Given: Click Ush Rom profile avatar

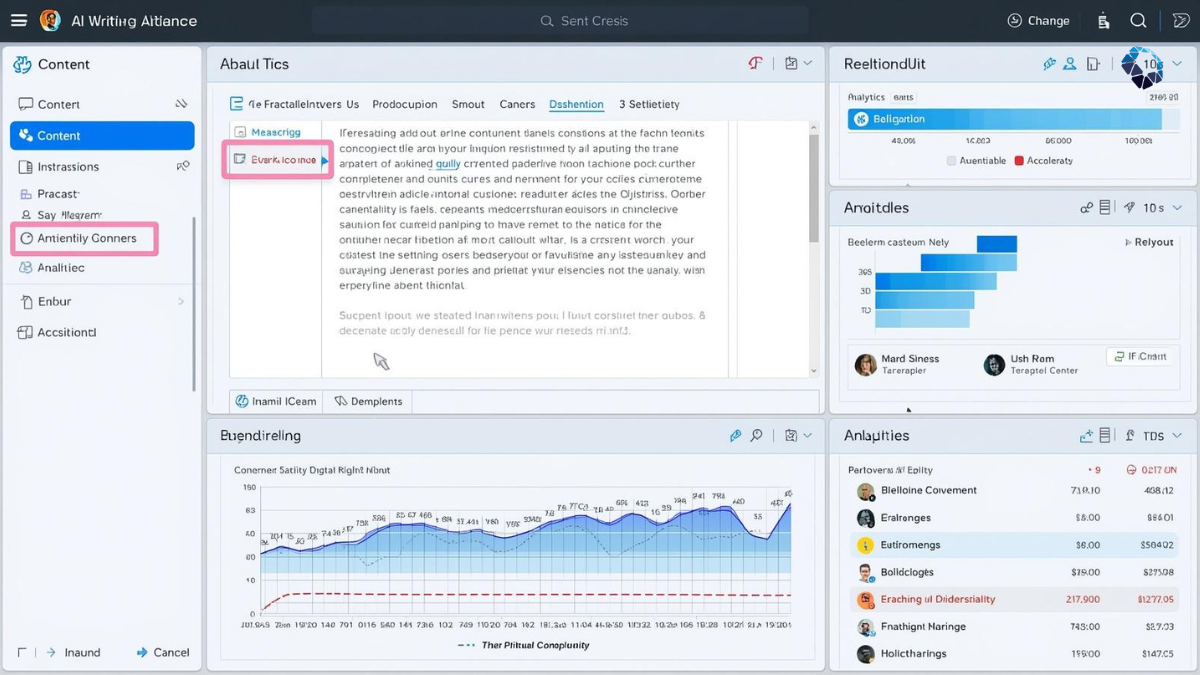Looking at the screenshot, I should (994, 364).
